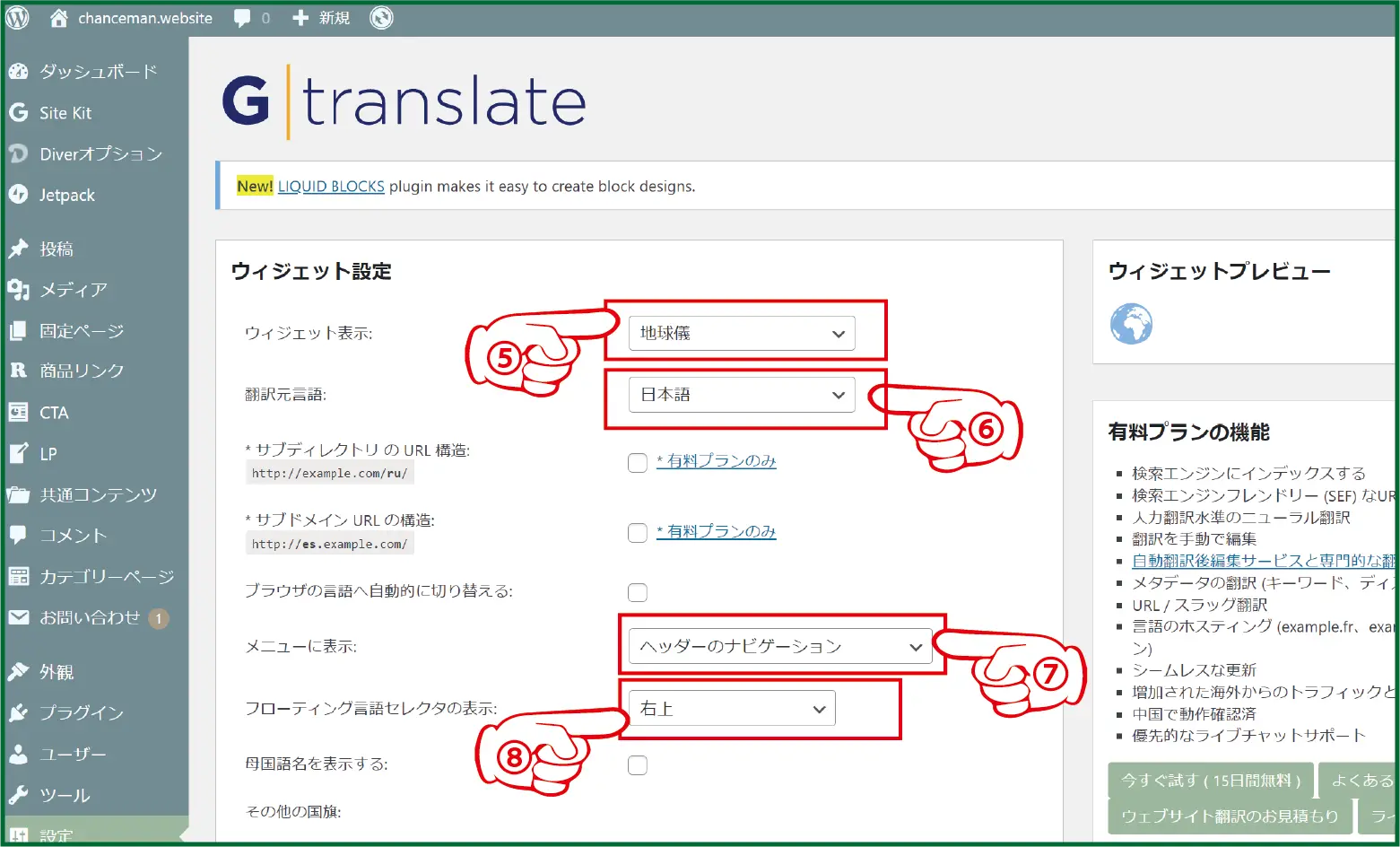Click the 今すぐ試す (15日間無料) button
This screenshot has height=847, width=1400.
(1210, 781)
